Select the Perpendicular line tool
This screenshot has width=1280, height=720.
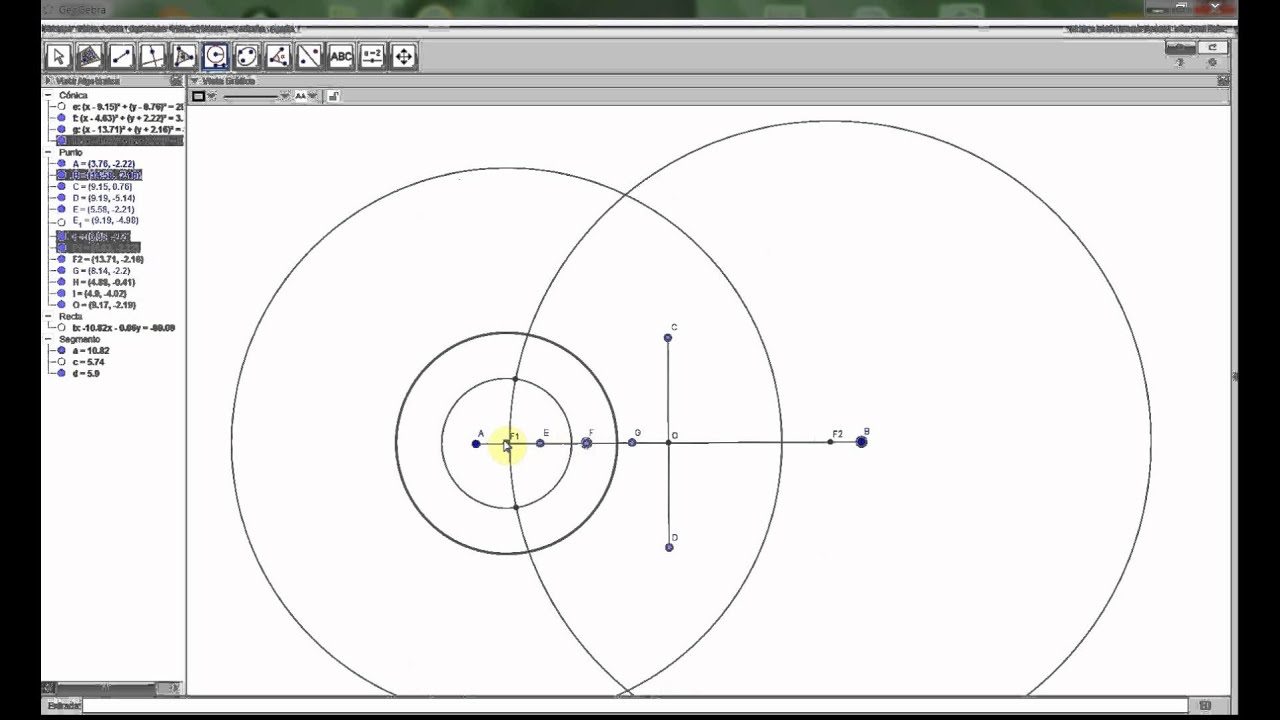[x=152, y=56]
